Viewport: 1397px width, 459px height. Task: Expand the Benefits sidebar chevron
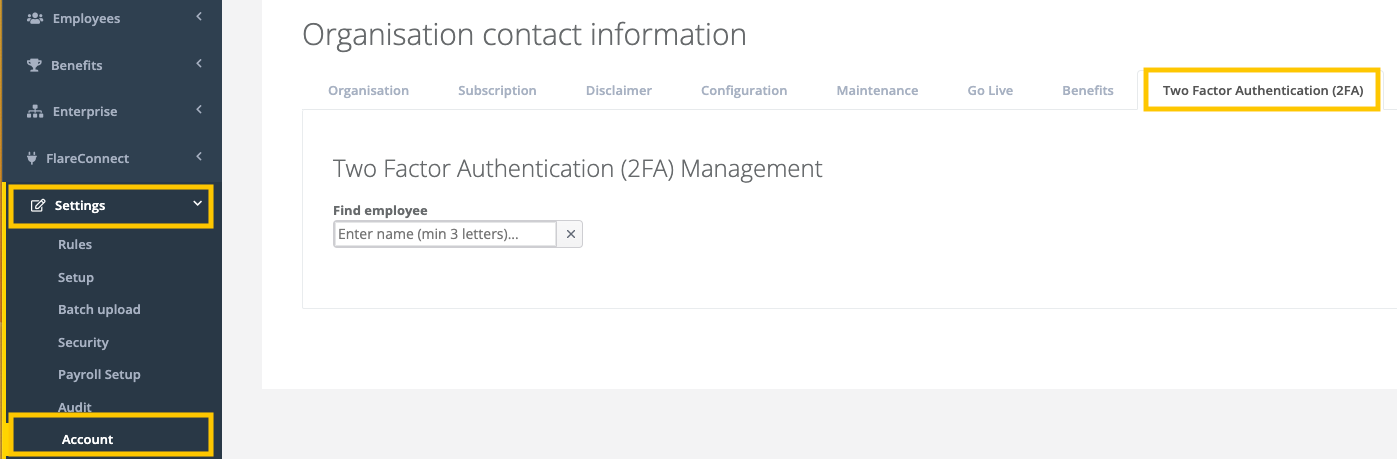point(199,64)
